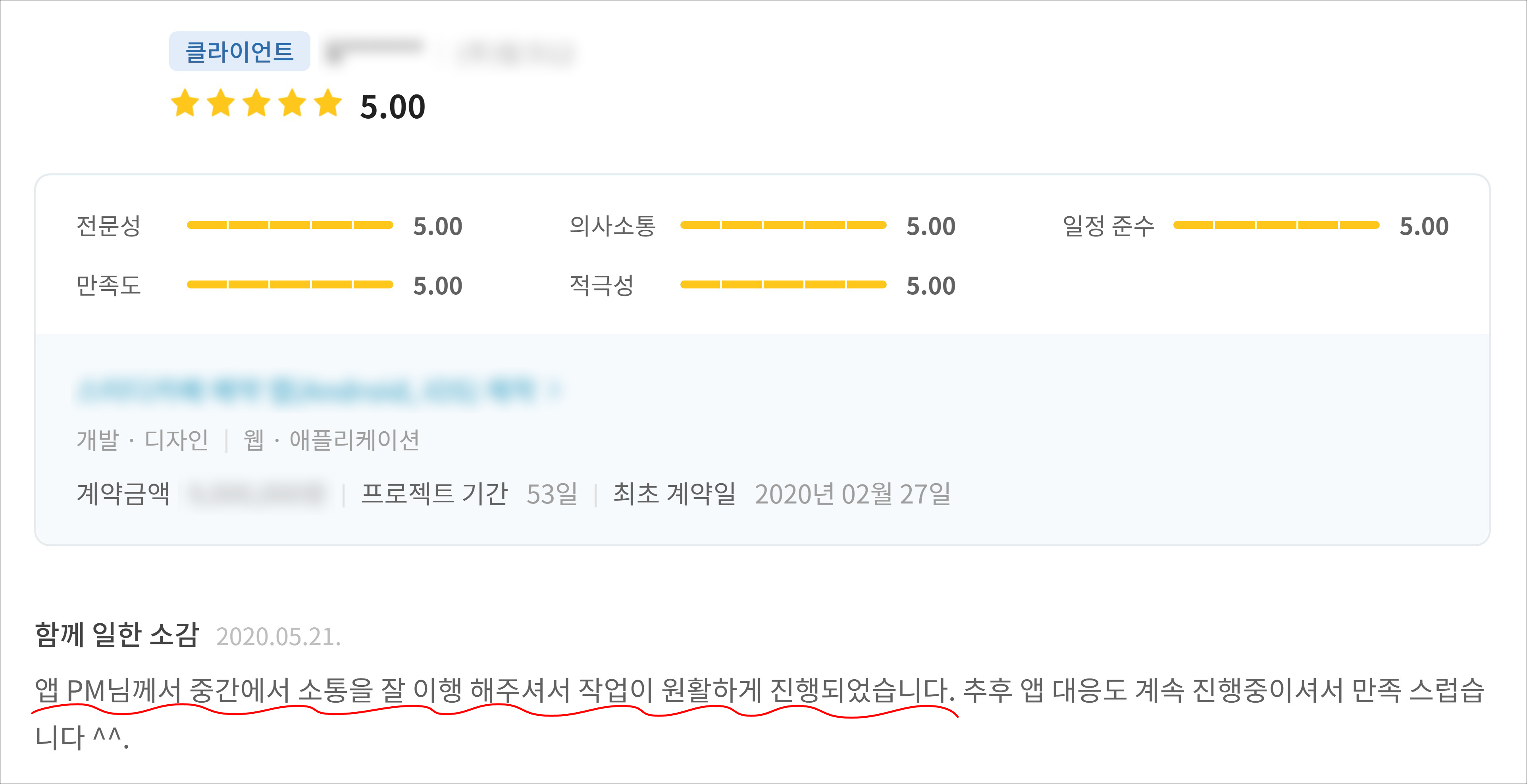Image resolution: width=1527 pixels, height=784 pixels.
Task: Click the 전문성 rating bar
Action: coord(290,225)
